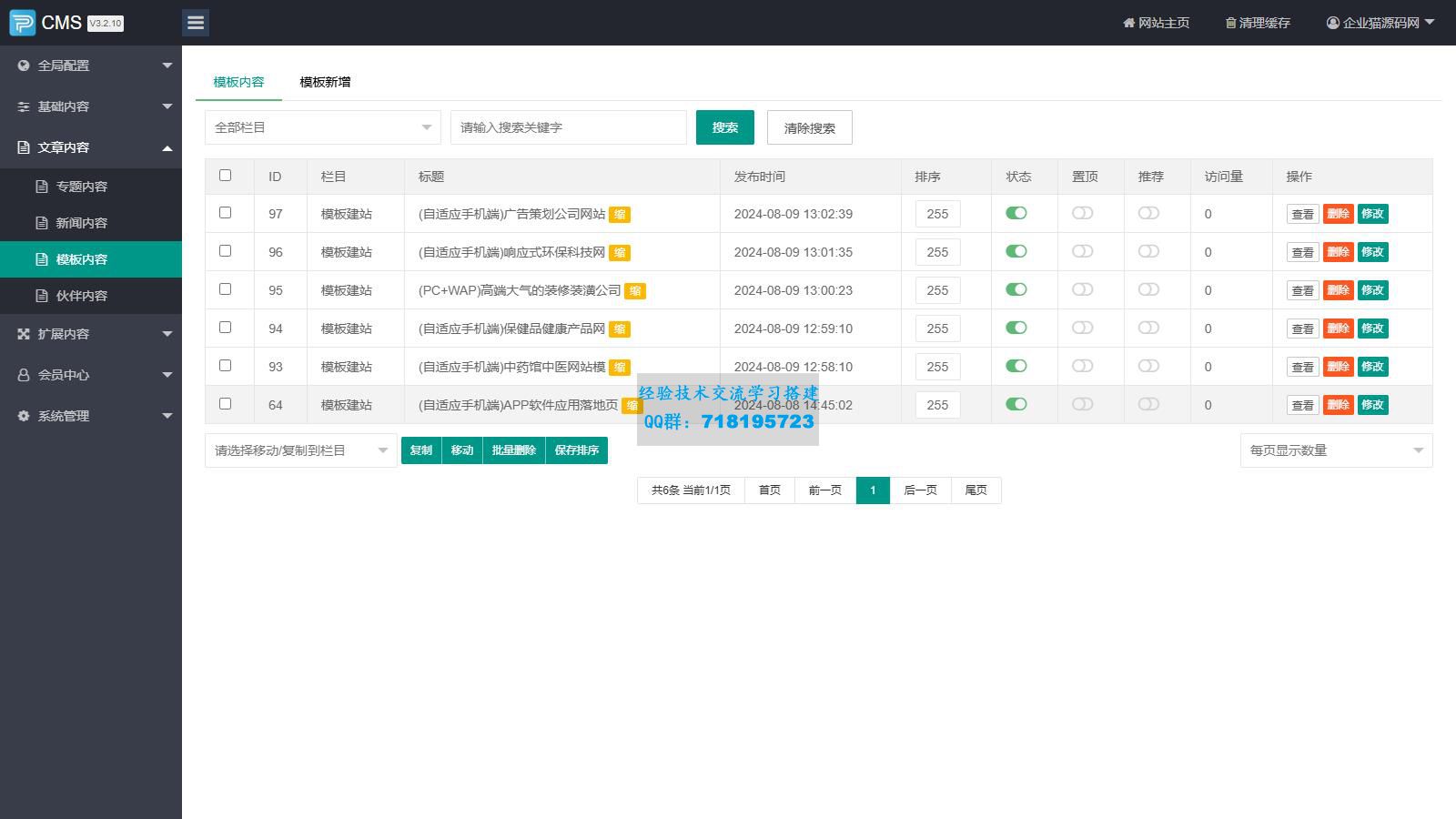The height and width of the screenshot is (819, 1456).
Task: Click the 缩 thumbnail badge on row 93
Action: 620,368
